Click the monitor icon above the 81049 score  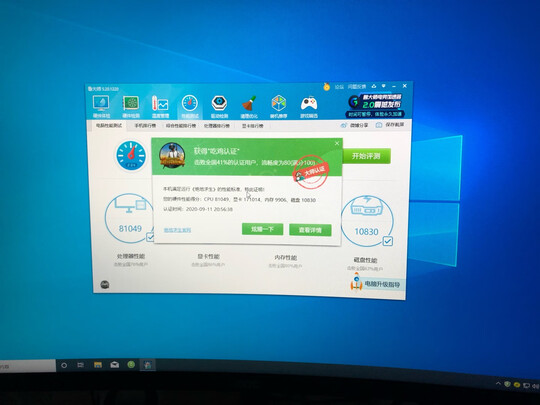click(x=131, y=204)
